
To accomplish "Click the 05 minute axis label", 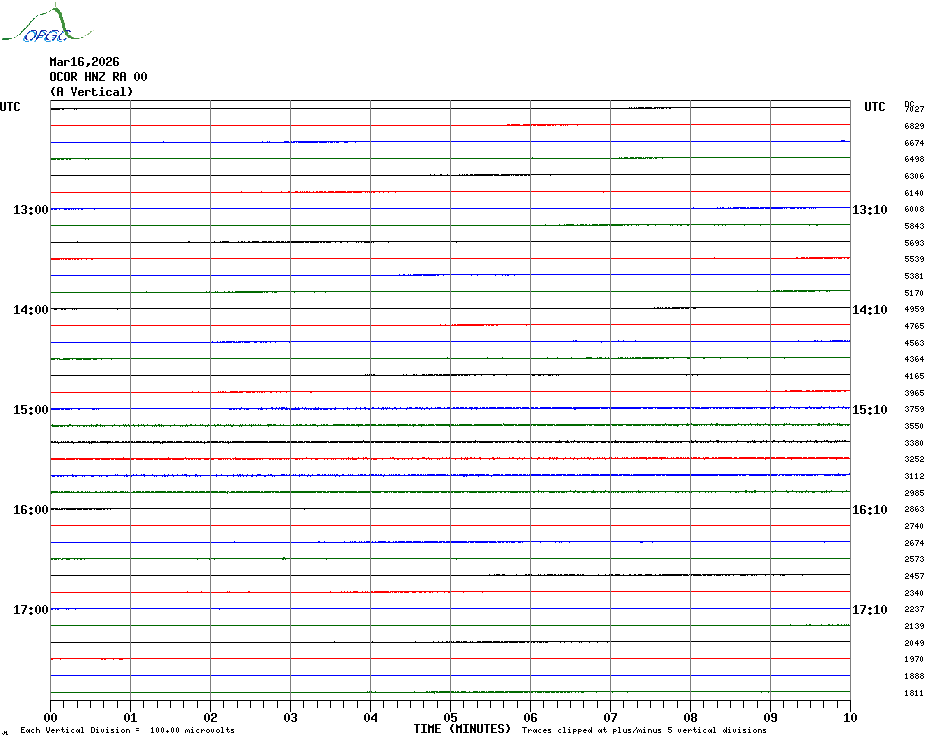I will pyautogui.click(x=451, y=718).
